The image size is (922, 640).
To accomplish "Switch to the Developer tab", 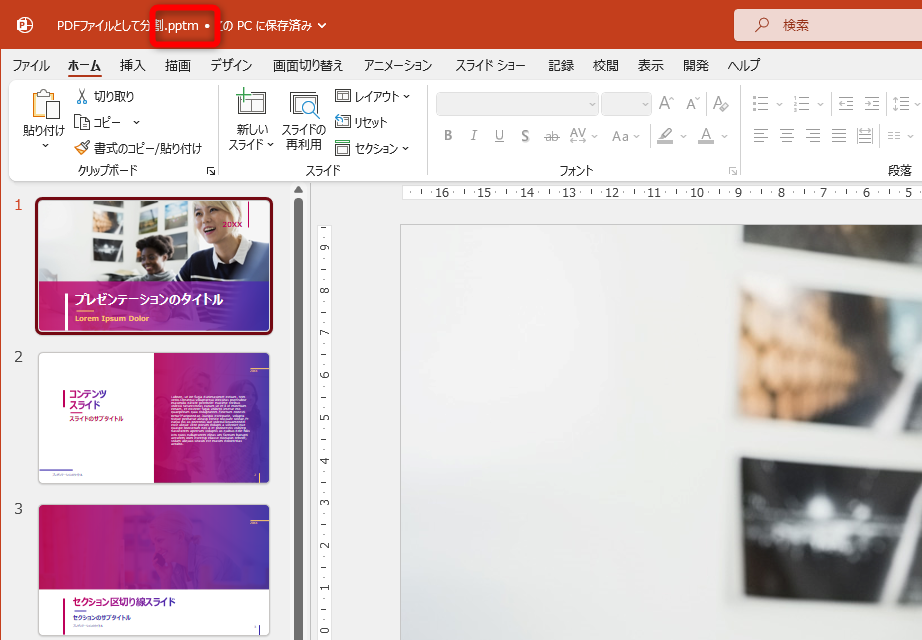I will [x=696, y=65].
